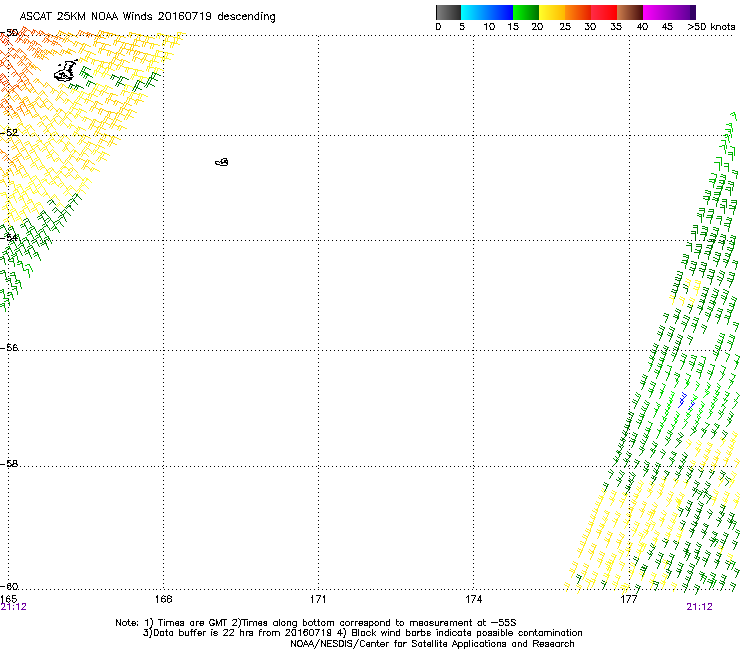Click the yellow 20–25 knots legend segment
Viewport: 740px width, 650px height.
pyautogui.click(x=552, y=12)
